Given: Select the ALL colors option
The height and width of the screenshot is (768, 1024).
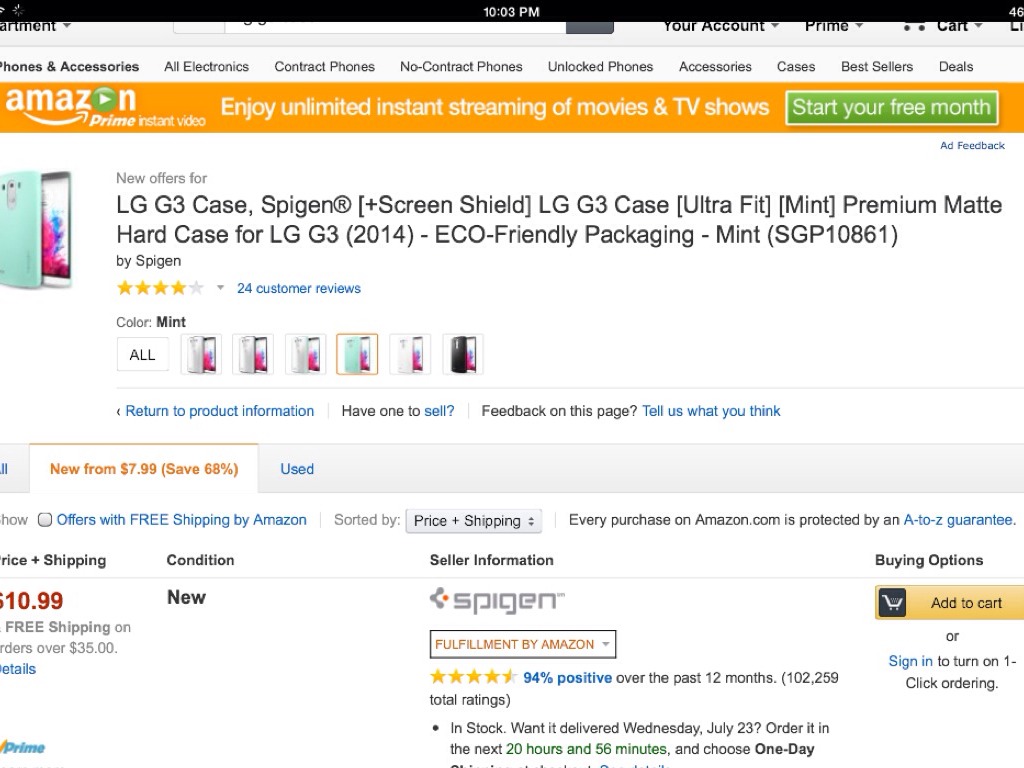Looking at the screenshot, I should 142,355.
